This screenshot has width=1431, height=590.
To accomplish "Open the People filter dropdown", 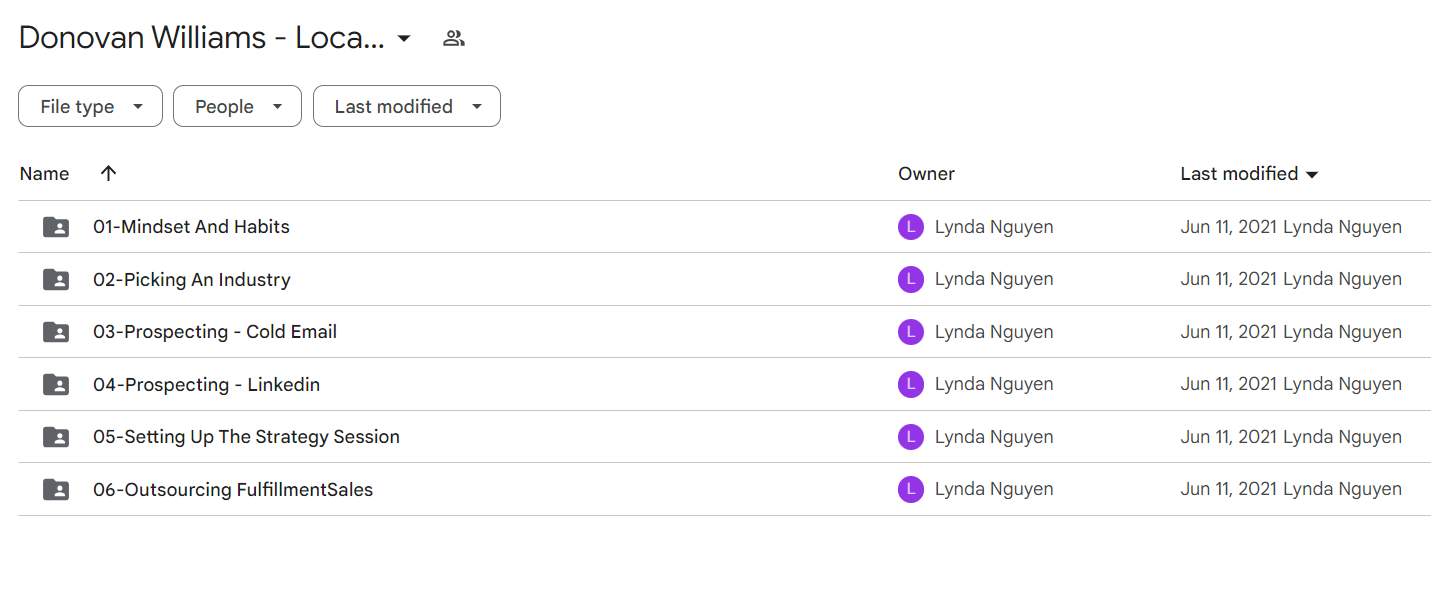I will 237,106.
